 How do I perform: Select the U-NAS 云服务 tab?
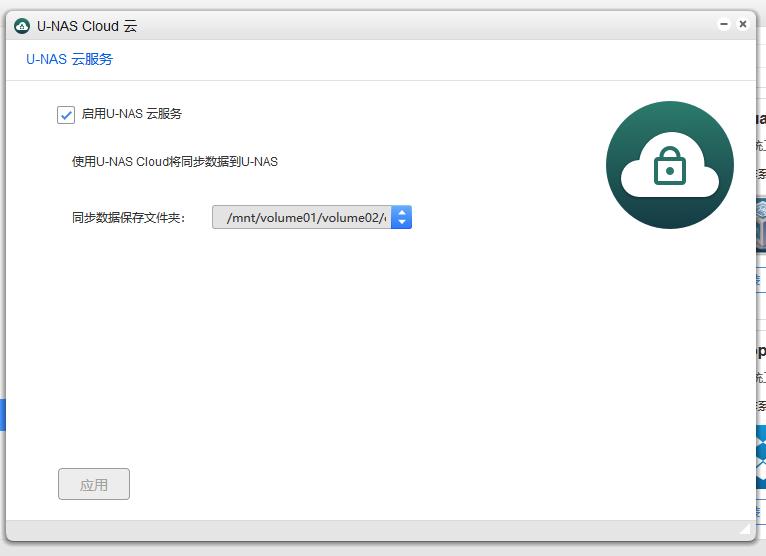click(x=69, y=59)
